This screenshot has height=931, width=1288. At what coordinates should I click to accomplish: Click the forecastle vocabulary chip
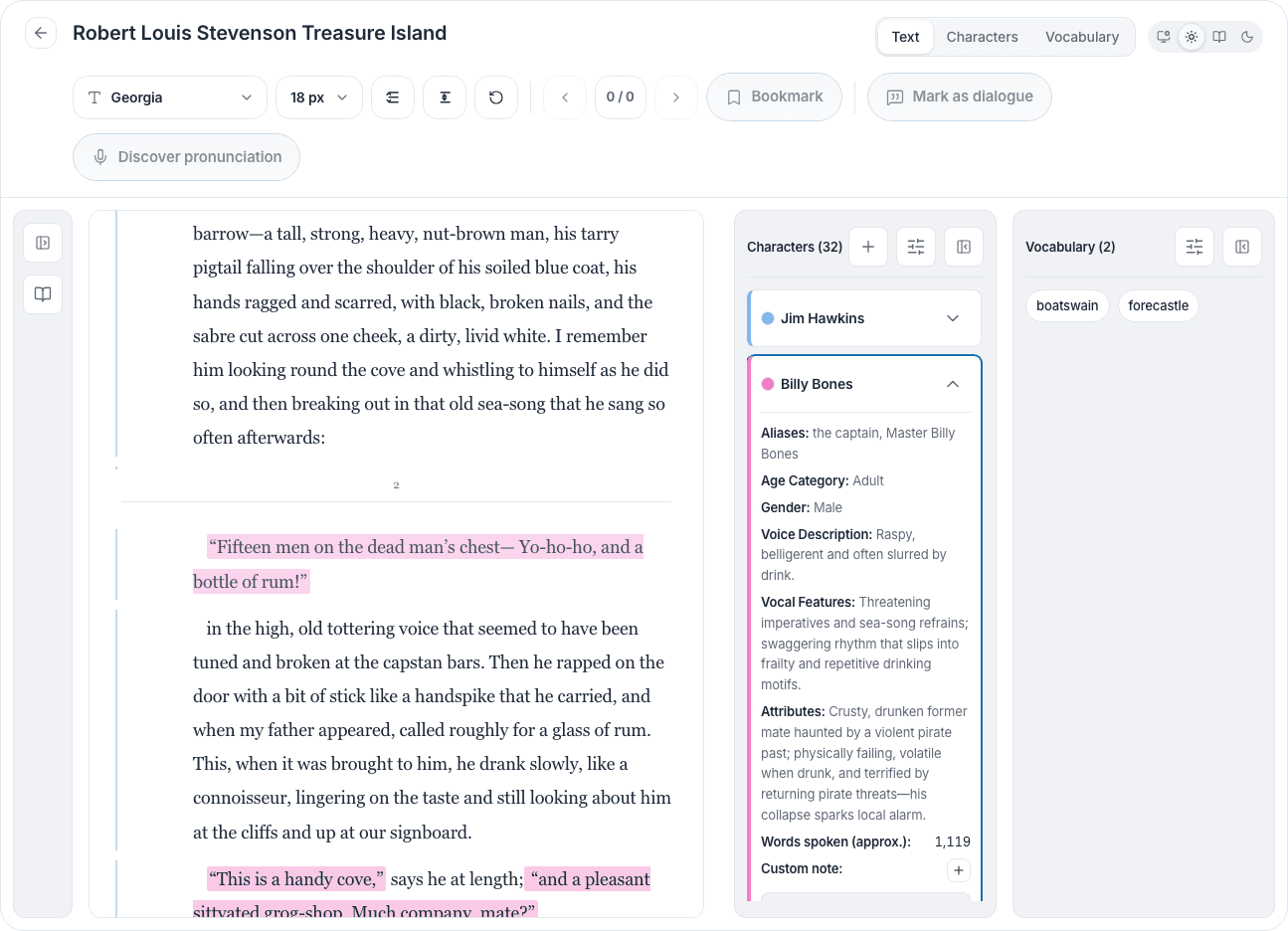[x=1159, y=305]
